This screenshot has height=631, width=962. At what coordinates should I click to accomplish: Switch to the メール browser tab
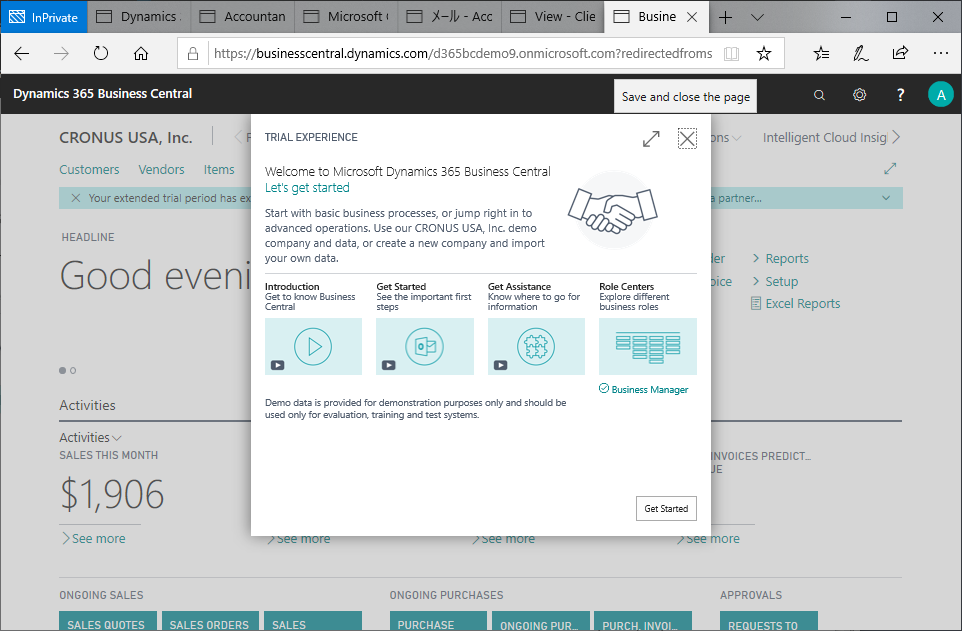(450, 17)
